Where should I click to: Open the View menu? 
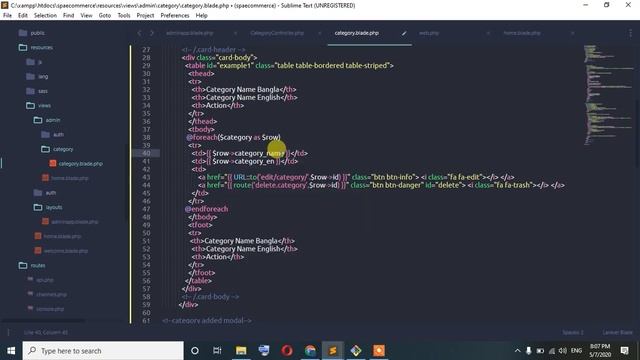coord(86,16)
